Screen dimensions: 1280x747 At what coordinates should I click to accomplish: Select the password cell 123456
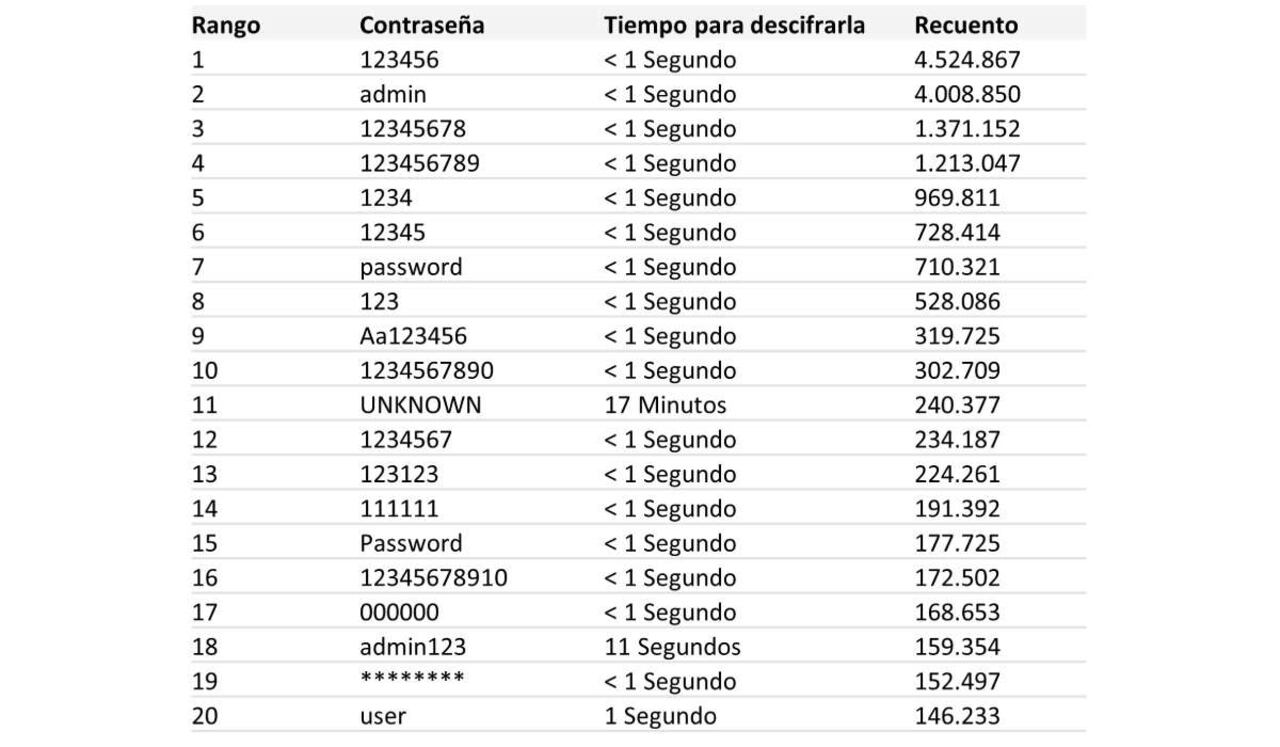[399, 60]
